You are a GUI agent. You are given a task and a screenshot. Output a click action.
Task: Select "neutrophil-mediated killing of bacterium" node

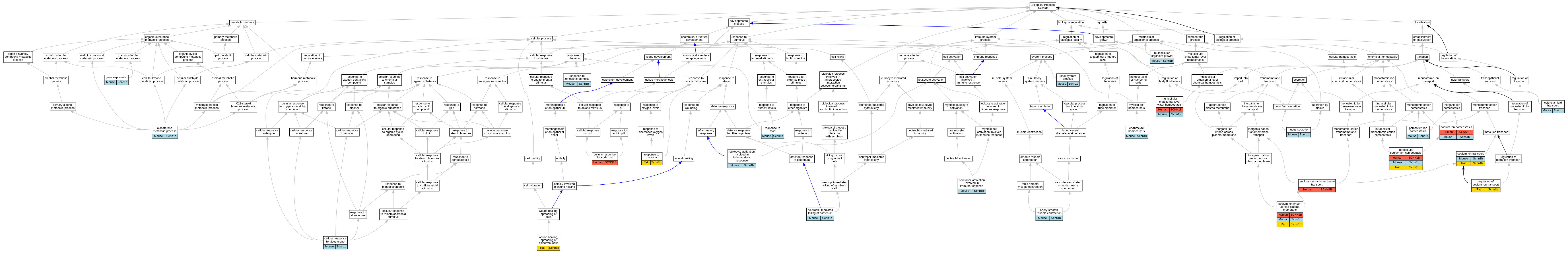point(820,214)
